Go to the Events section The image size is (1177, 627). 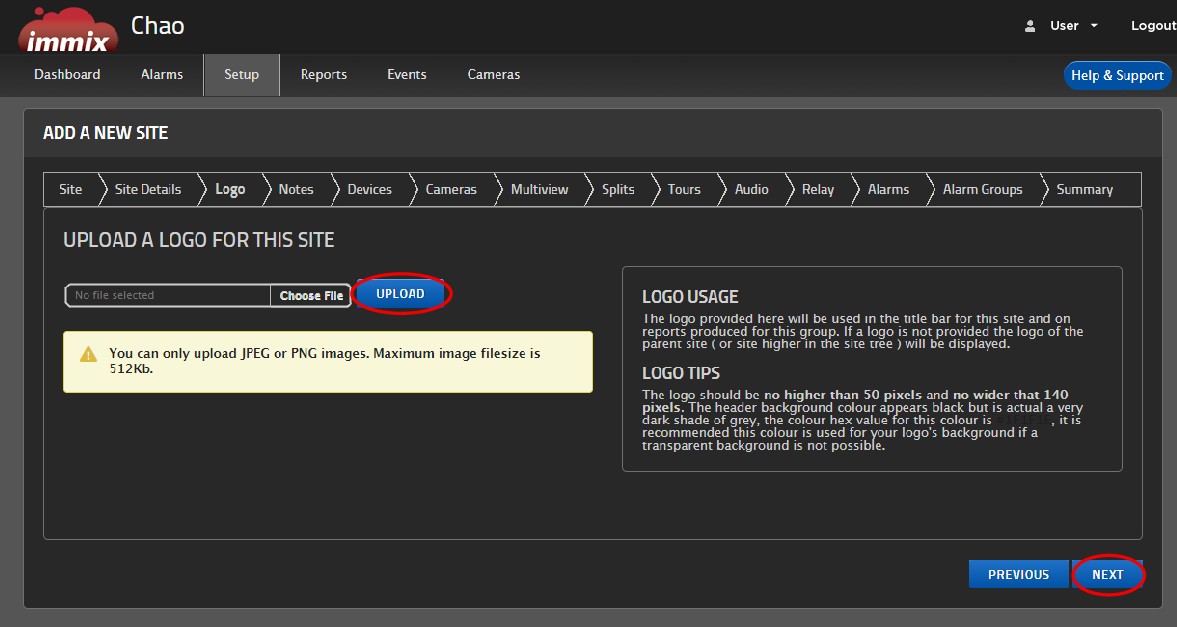406,74
